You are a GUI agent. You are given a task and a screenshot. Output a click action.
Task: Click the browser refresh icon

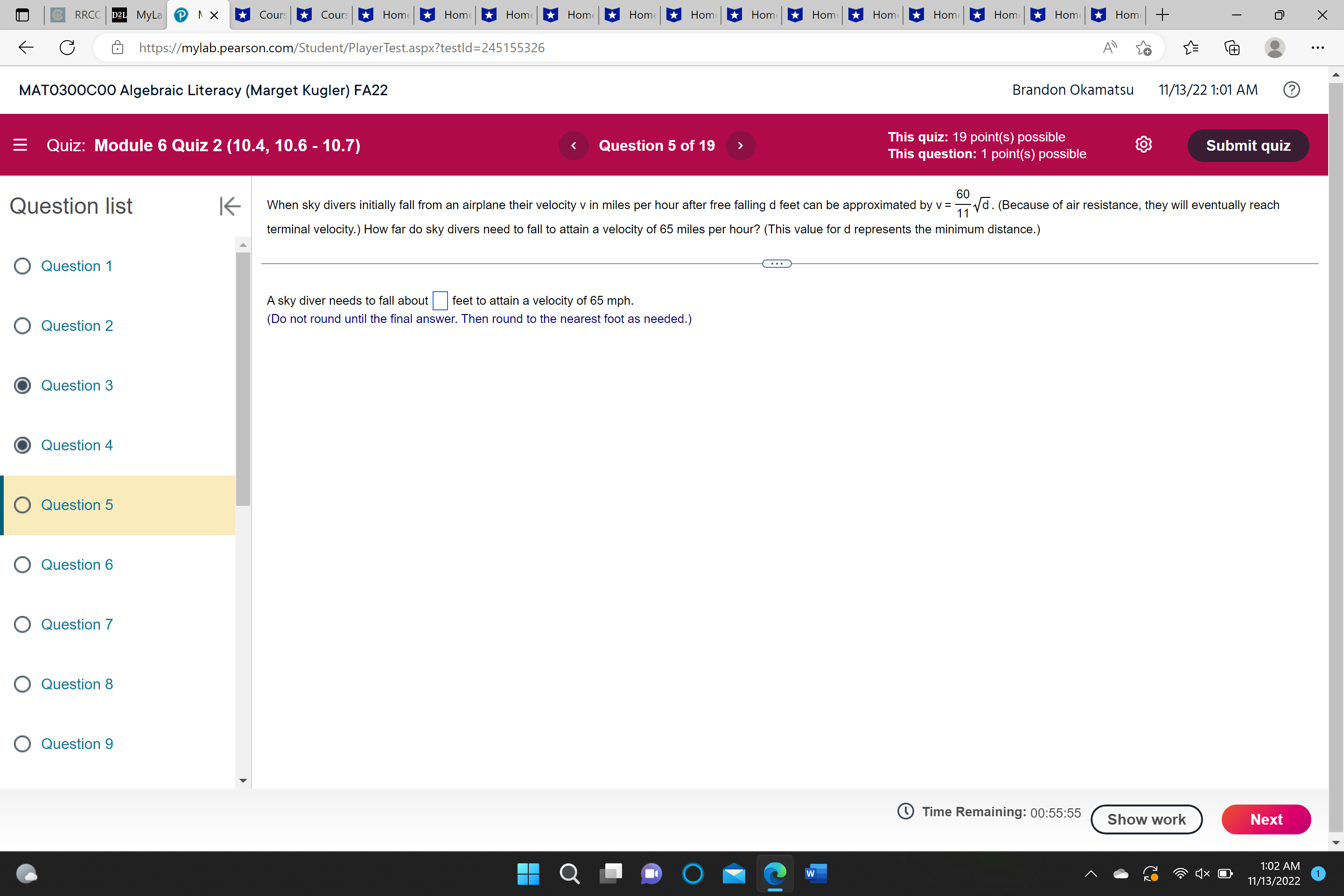click(x=67, y=48)
